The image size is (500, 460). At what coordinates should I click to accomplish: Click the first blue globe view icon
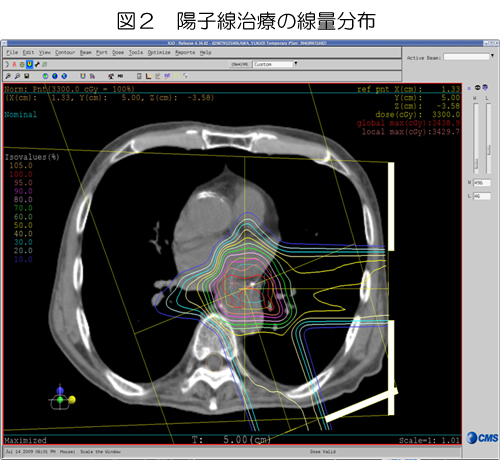click(45, 76)
